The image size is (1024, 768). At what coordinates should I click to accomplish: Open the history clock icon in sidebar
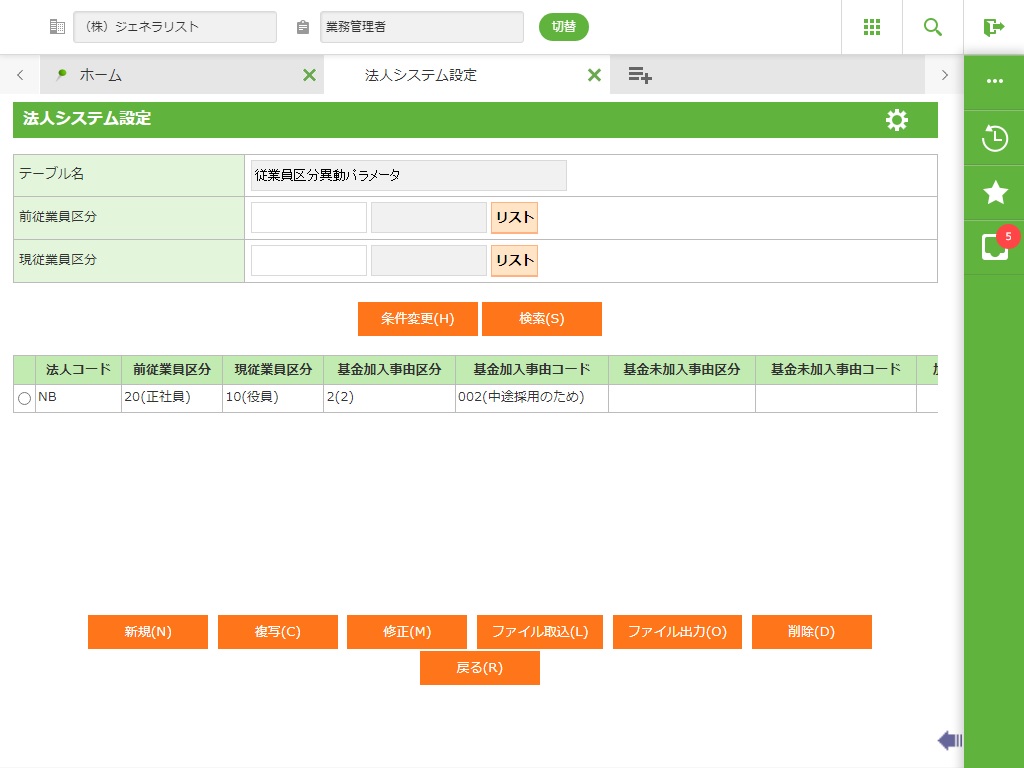pyautogui.click(x=994, y=138)
